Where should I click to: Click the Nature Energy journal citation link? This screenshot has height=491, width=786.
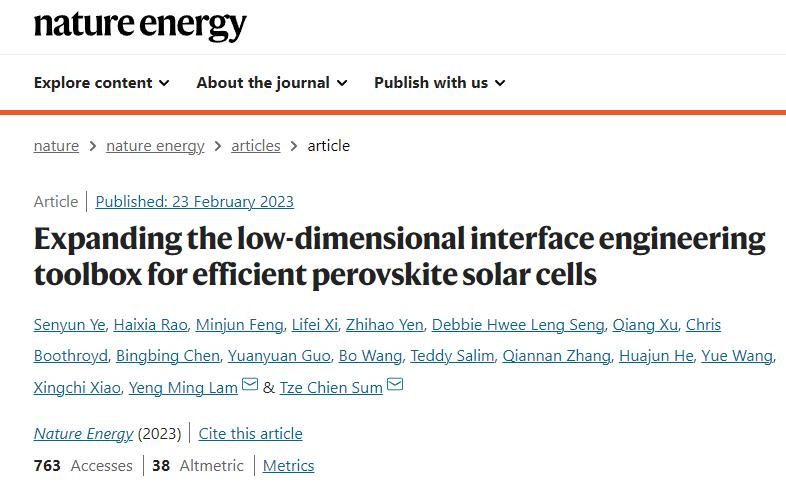[83, 434]
